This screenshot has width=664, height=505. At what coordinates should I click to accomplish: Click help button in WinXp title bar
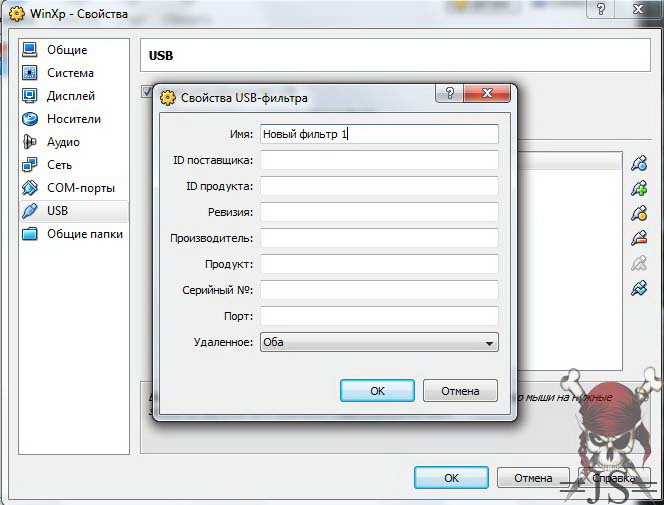[x=600, y=8]
